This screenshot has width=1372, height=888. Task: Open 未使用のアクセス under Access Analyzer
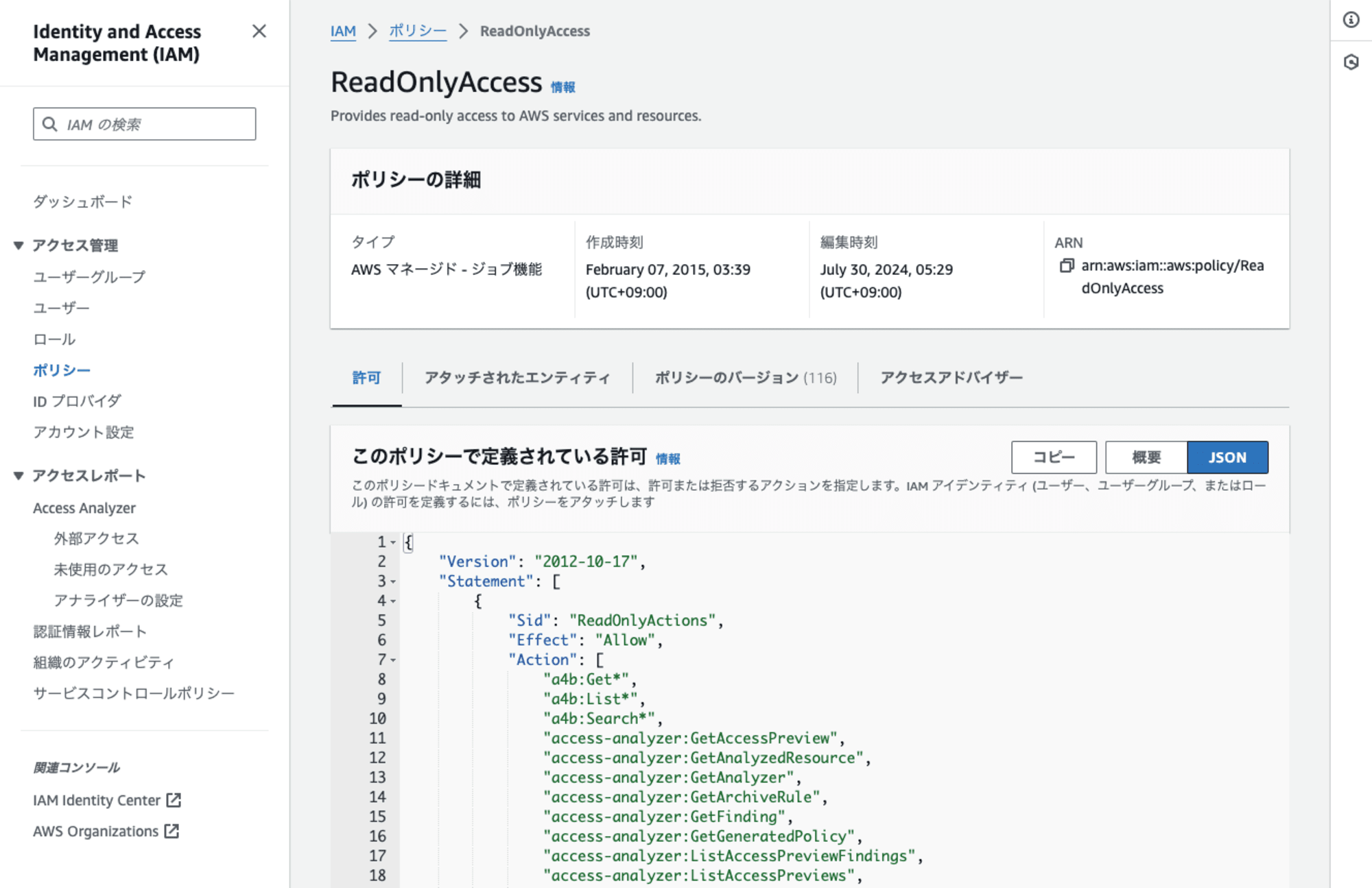(x=110, y=570)
